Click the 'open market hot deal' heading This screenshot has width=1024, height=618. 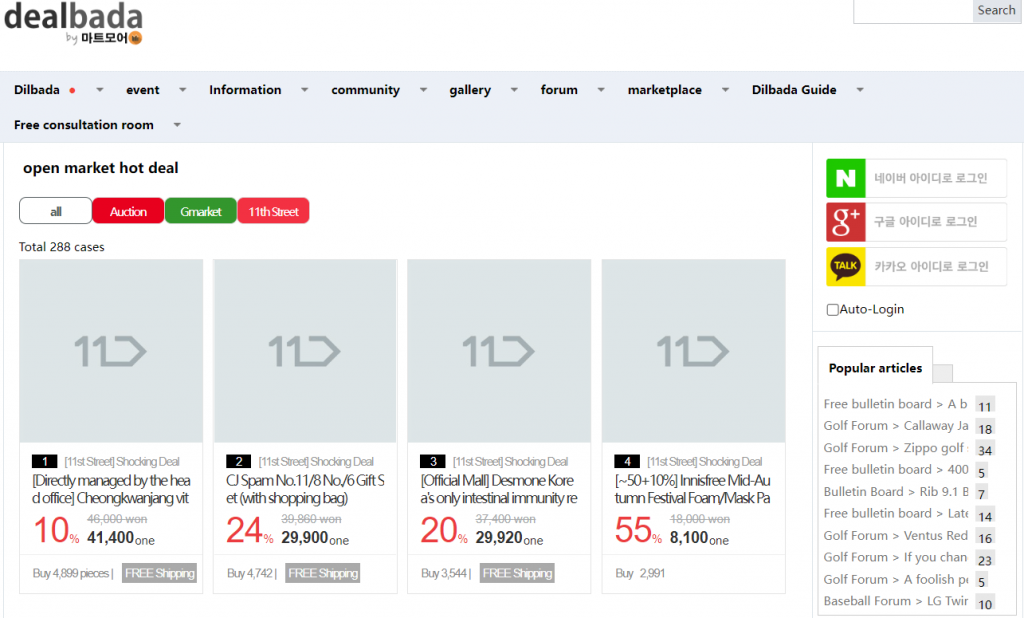click(101, 168)
